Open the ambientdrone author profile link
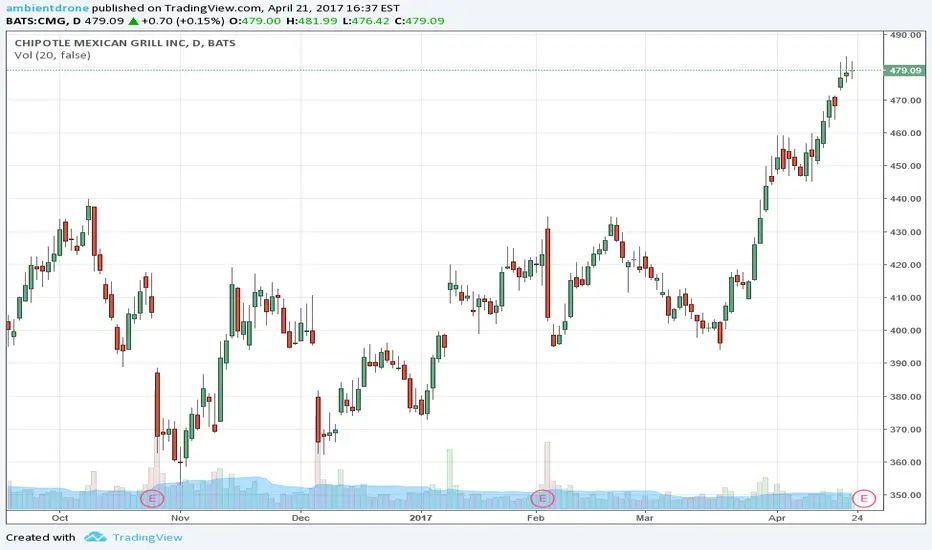932x550 pixels. pos(48,8)
